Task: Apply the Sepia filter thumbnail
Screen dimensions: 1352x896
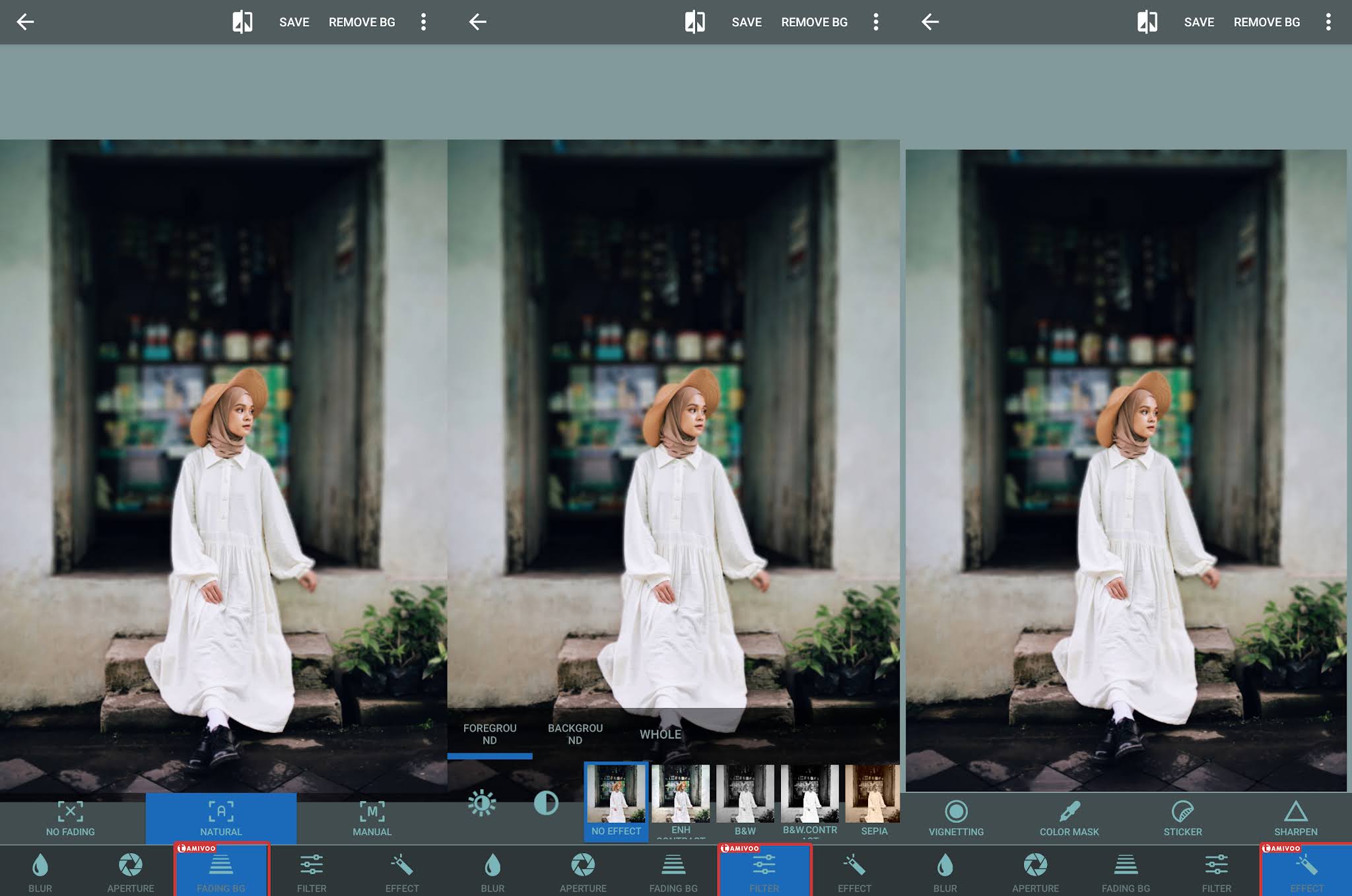Action: (x=873, y=794)
